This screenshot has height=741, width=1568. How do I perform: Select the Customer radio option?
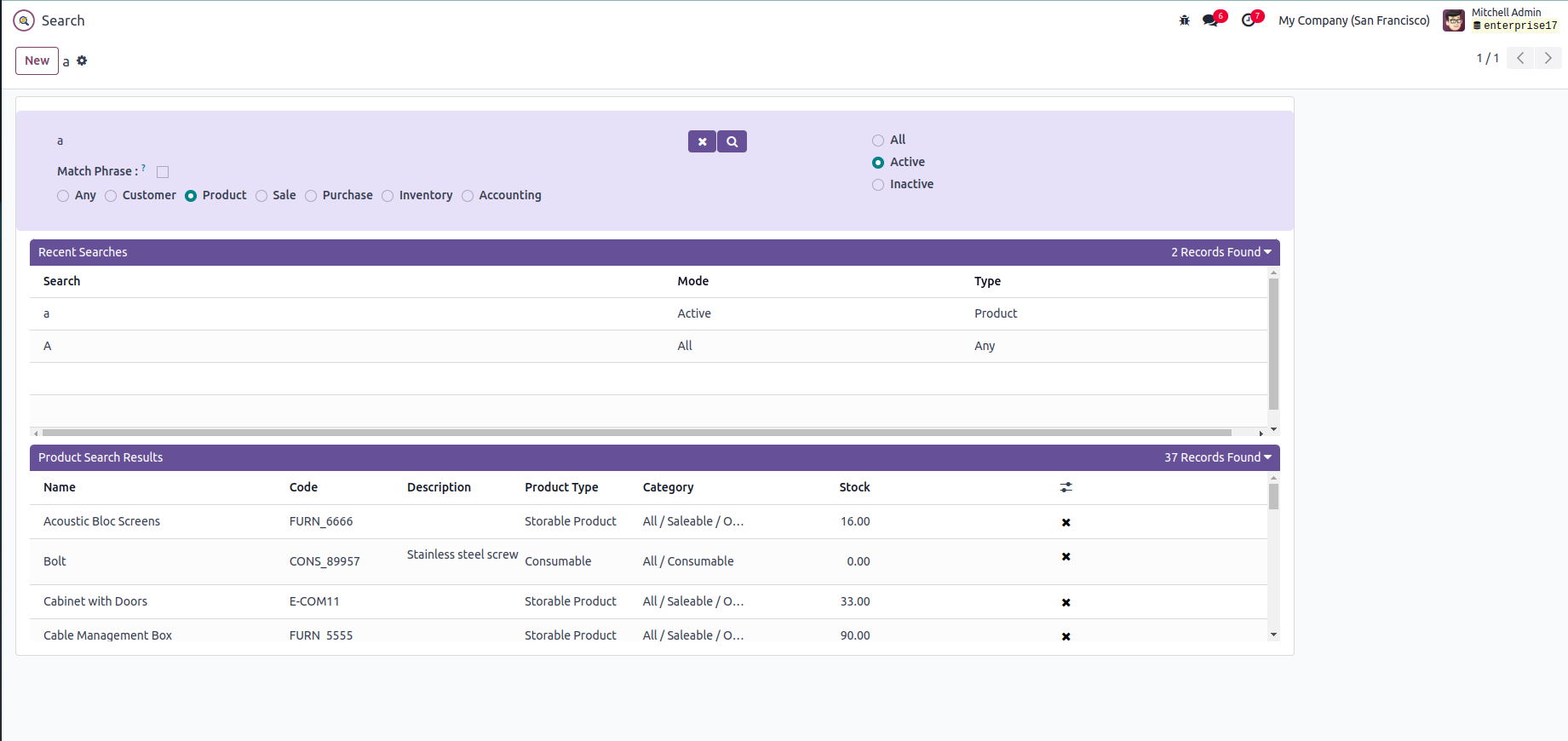(x=111, y=196)
